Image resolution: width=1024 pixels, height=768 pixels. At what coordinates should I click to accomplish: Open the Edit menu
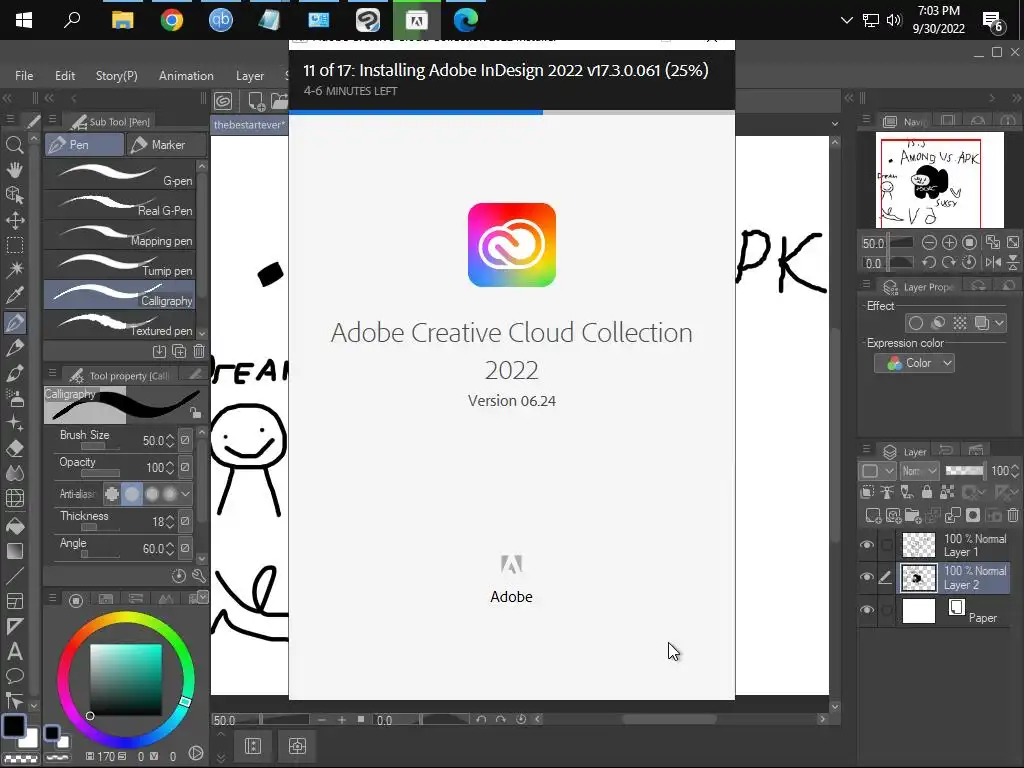(65, 76)
